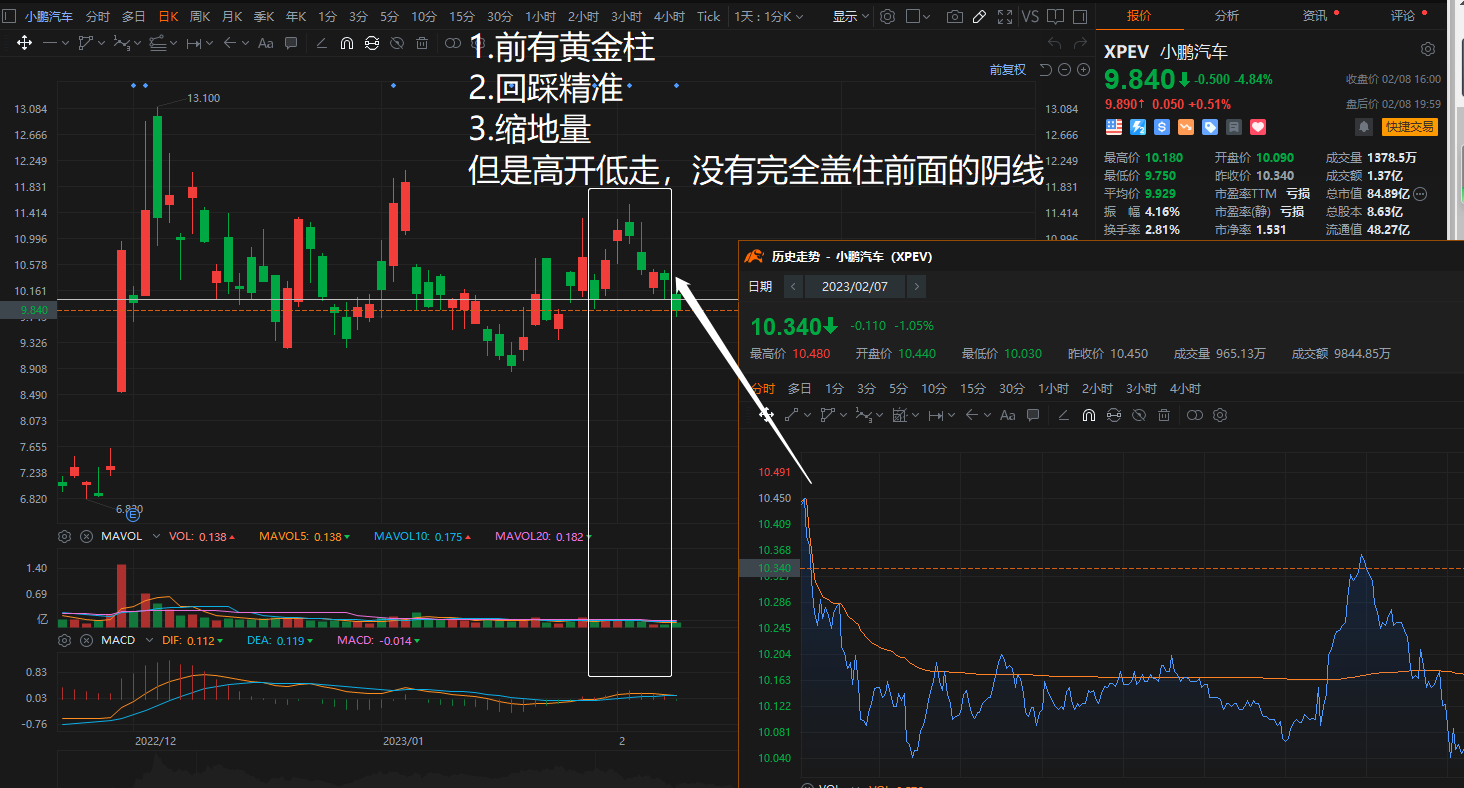
Task: Add a comment bubble note in main chart toolbar
Action: tap(291, 43)
